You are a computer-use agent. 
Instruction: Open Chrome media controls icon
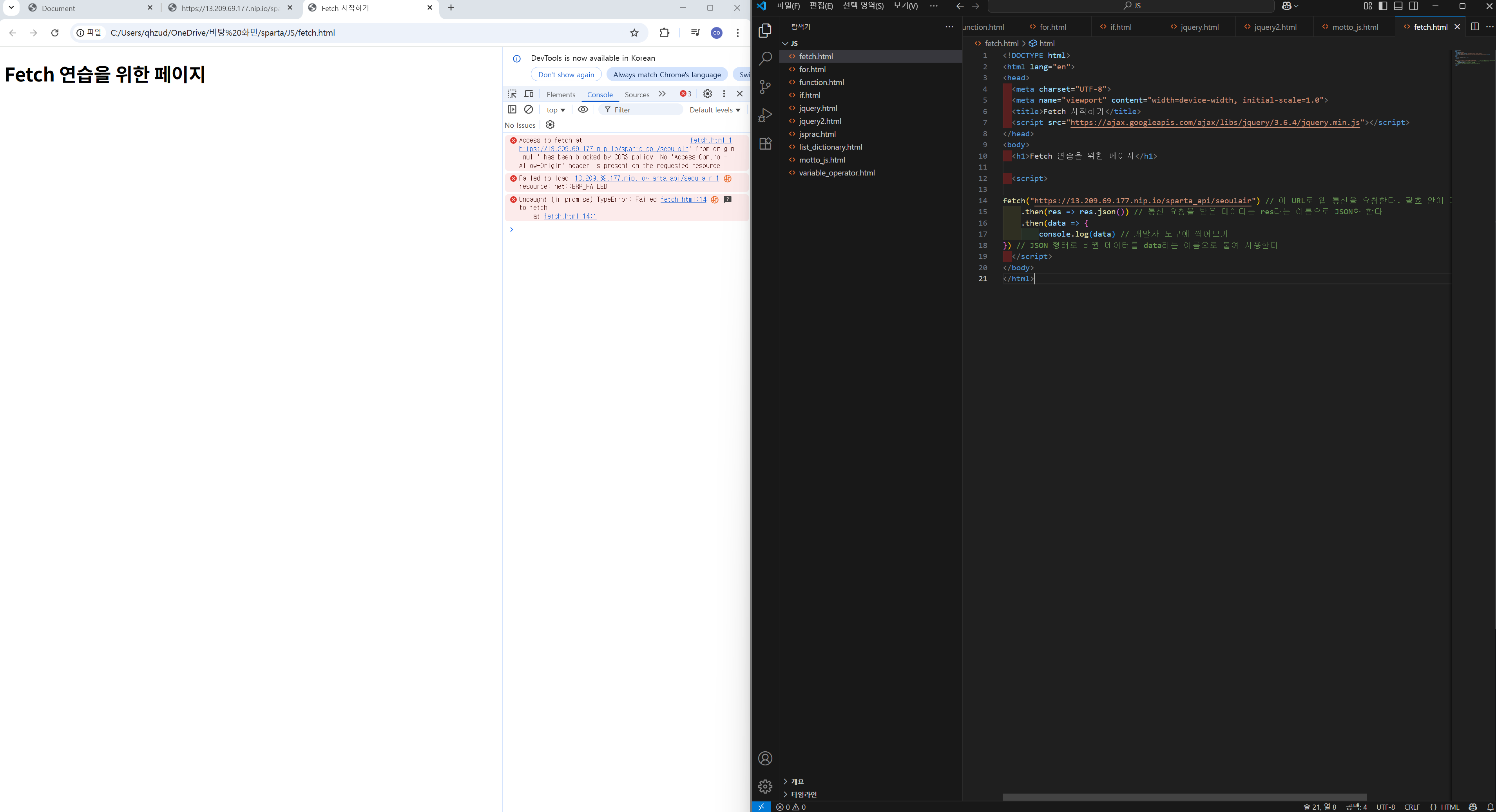(x=695, y=33)
